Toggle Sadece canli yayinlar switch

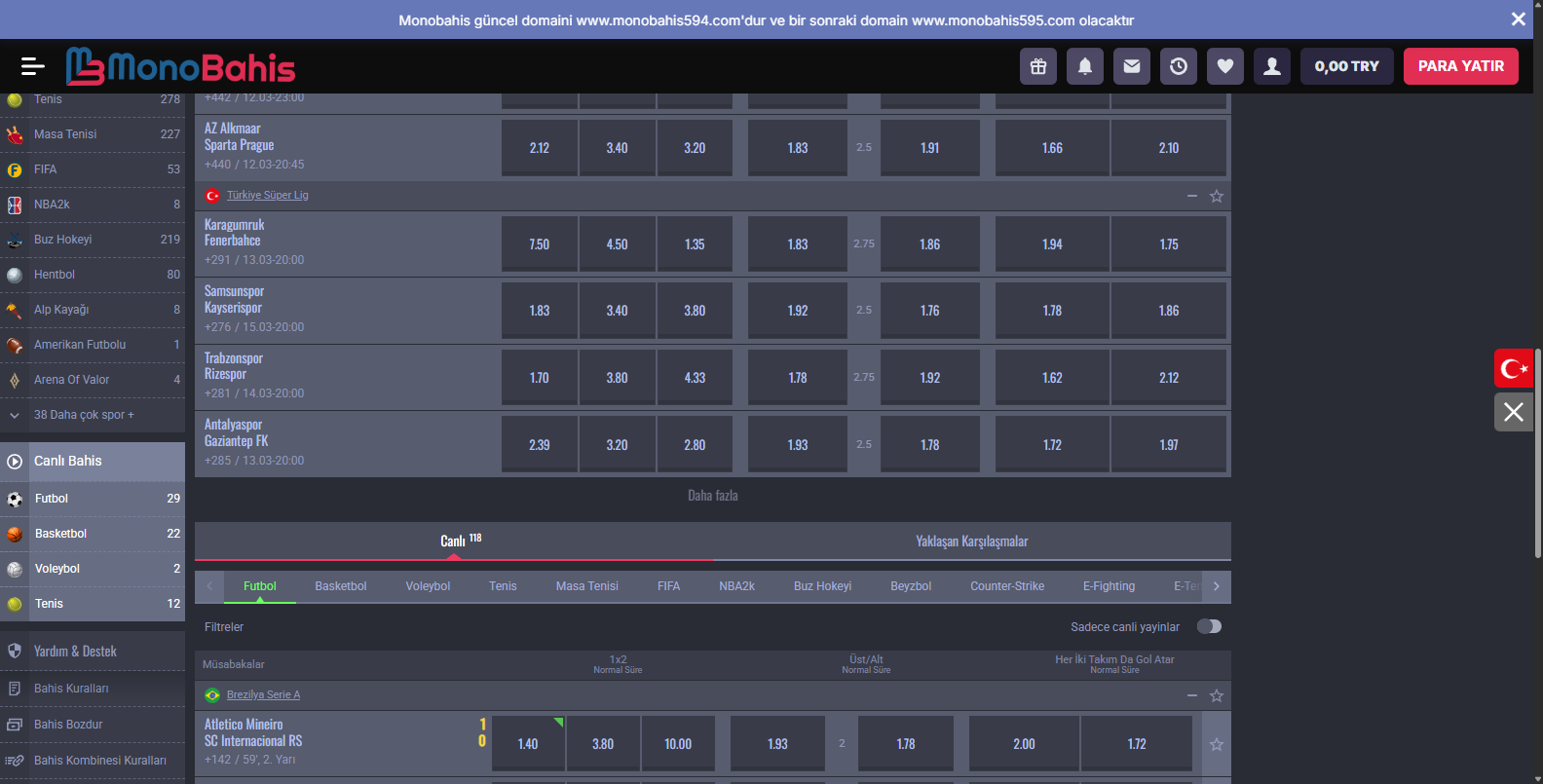(1209, 626)
